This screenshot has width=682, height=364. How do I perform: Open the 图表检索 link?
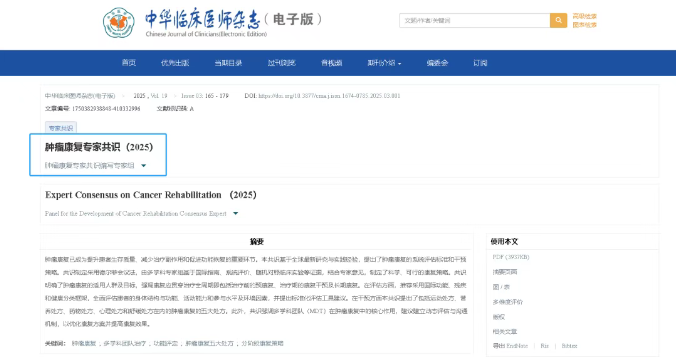pos(585,25)
